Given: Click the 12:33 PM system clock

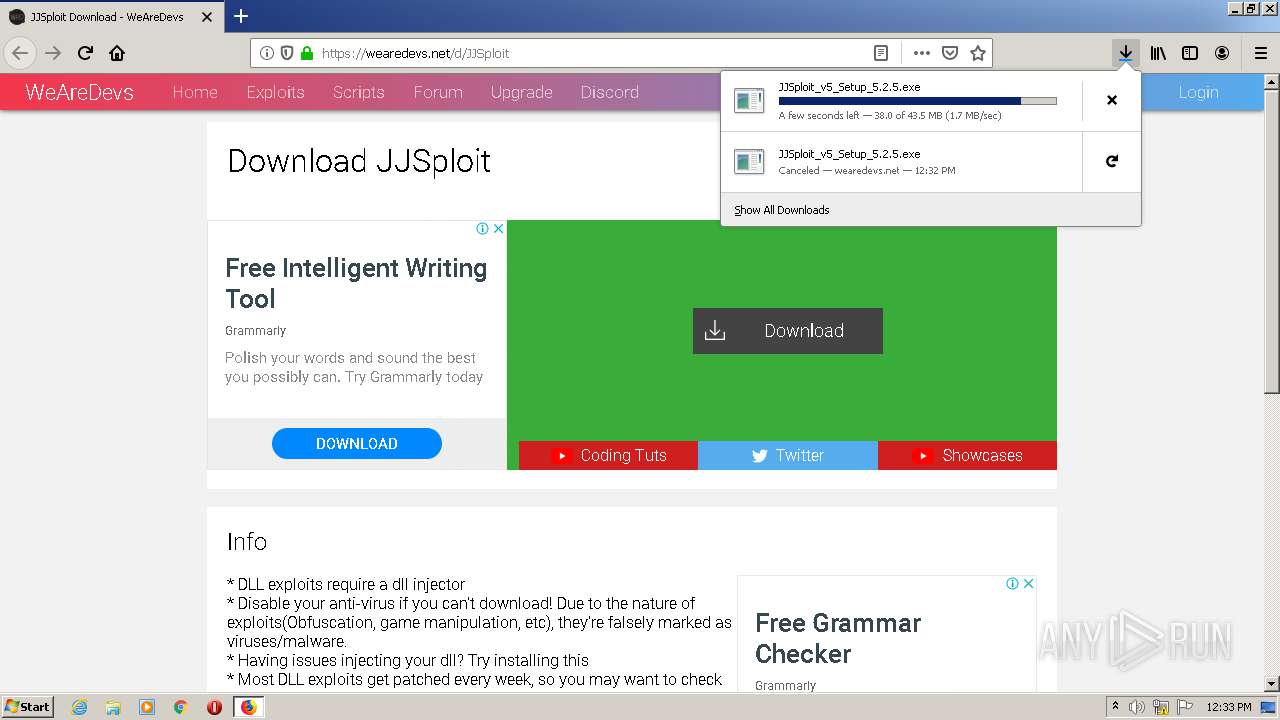Looking at the screenshot, I should 1228,707.
